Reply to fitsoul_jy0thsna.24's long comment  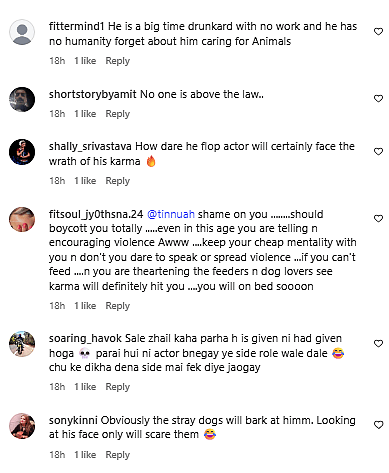[117, 306]
